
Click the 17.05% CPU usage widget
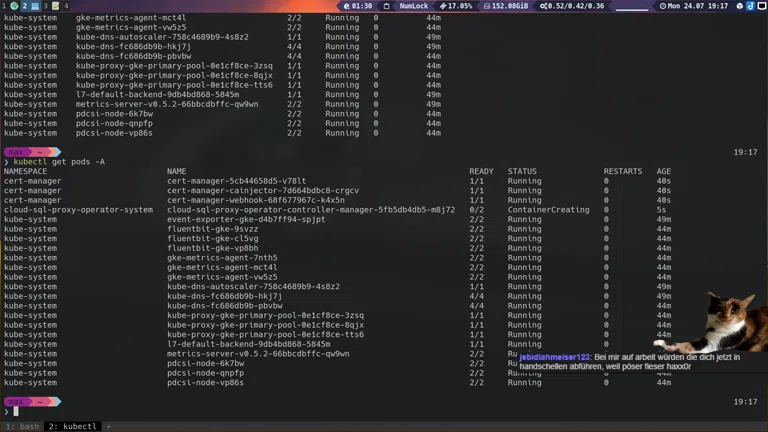point(455,6)
